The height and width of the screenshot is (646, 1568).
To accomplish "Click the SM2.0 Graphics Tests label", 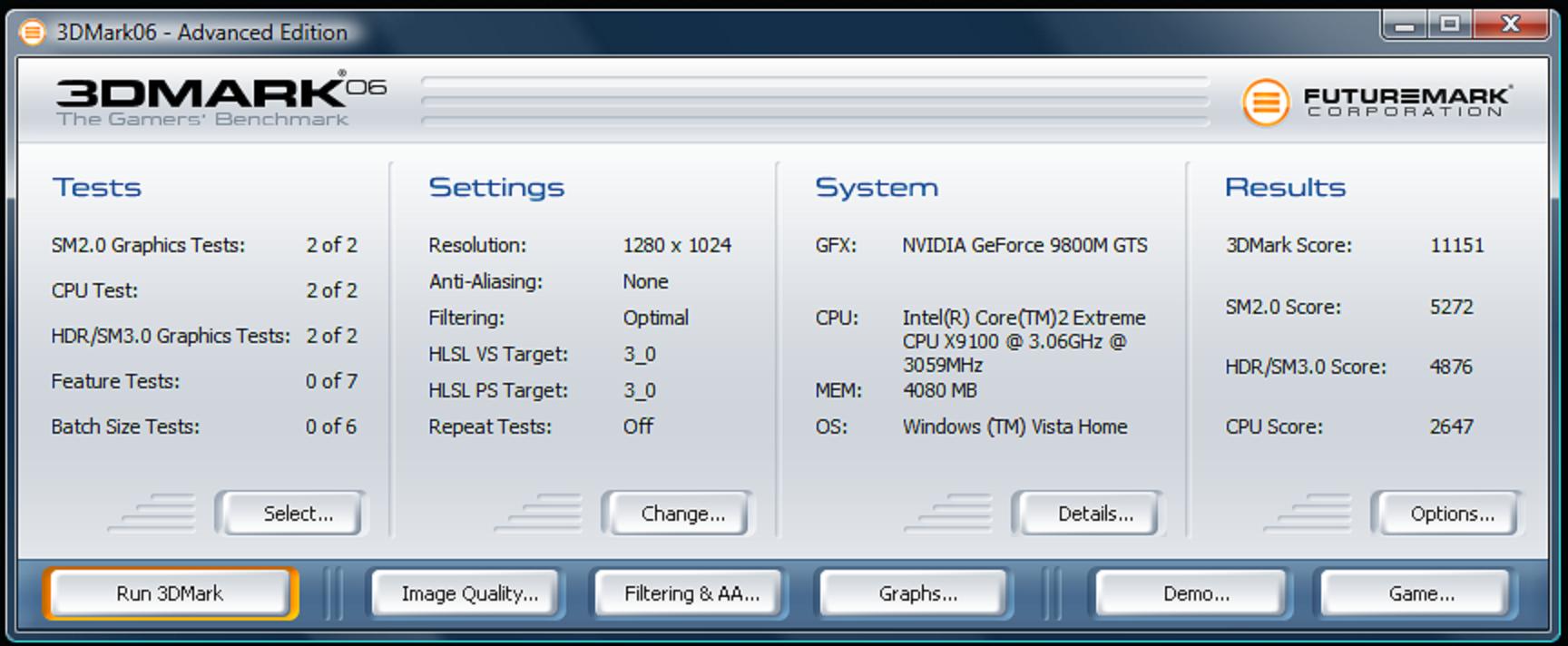I will tap(148, 245).
